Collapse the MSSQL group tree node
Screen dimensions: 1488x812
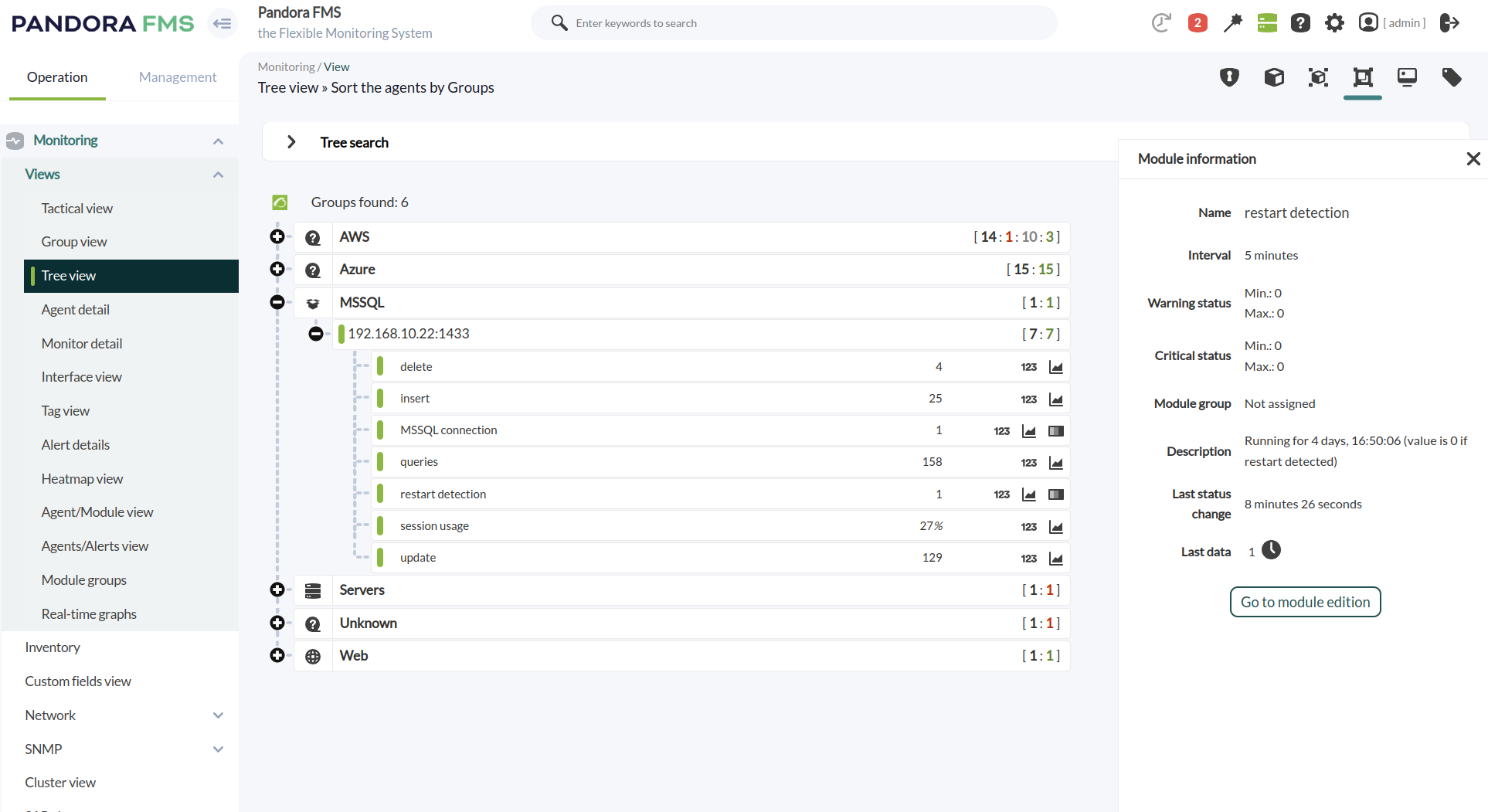[x=277, y=302]
